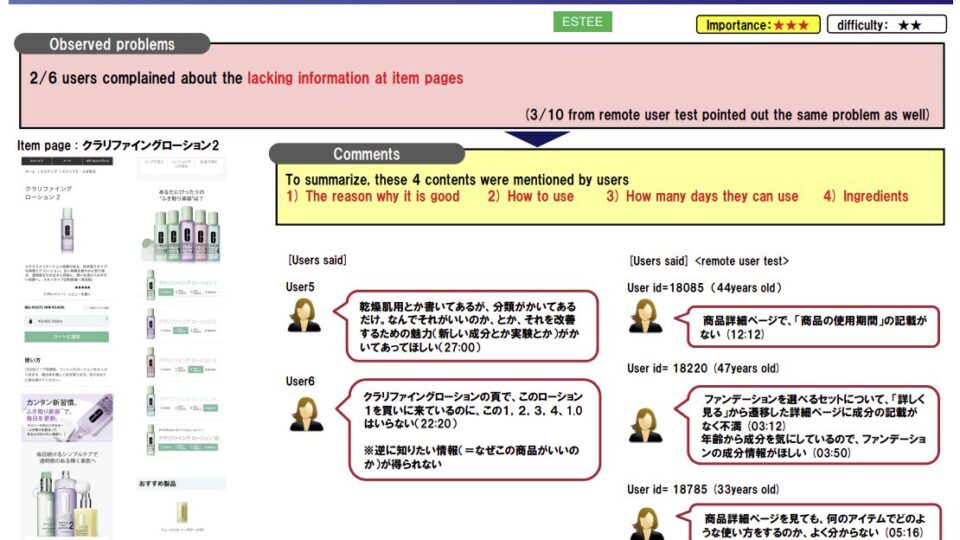Click the 'カンタン新習慣' purple banner

67,418
